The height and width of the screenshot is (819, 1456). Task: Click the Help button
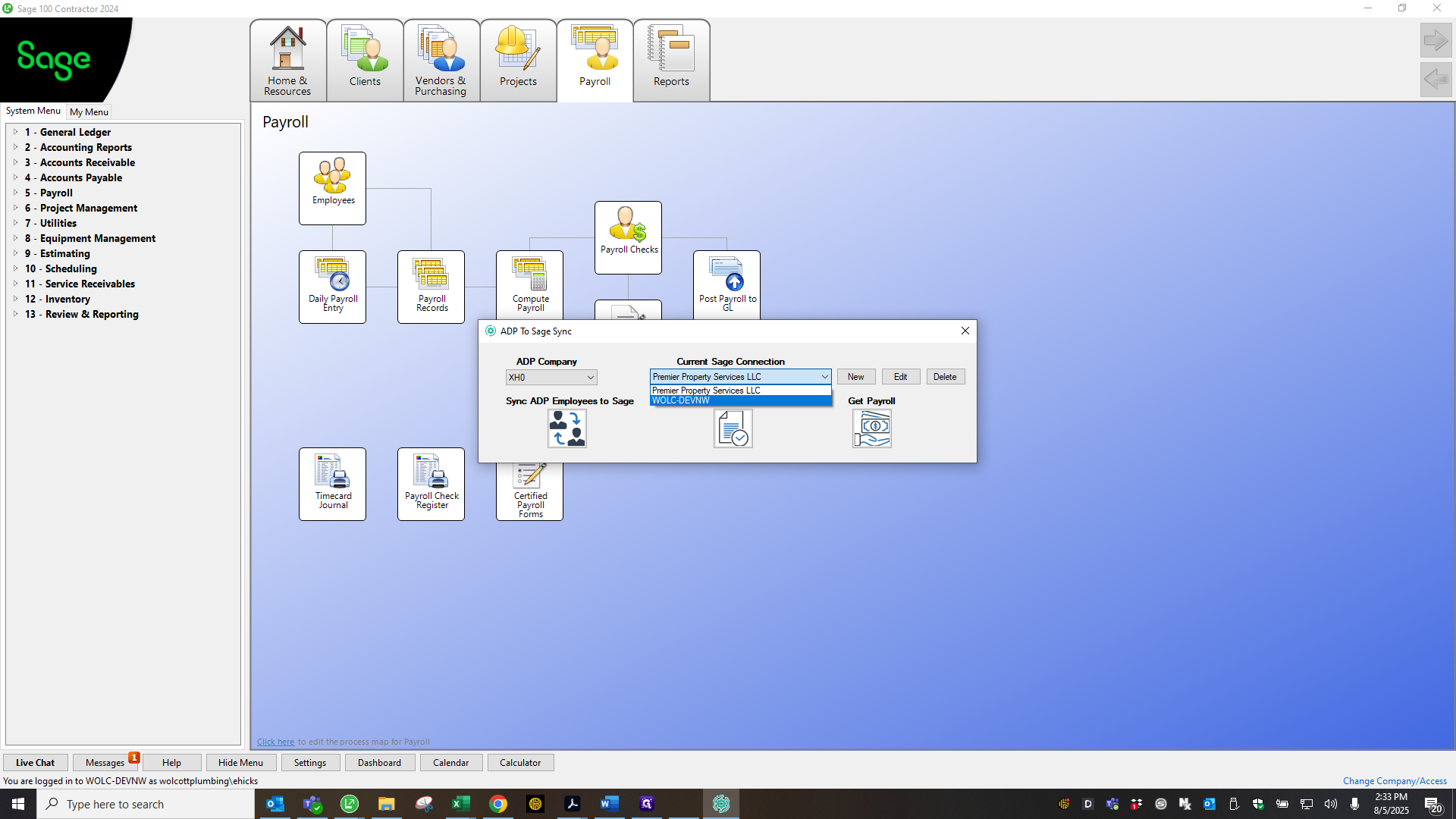[x=171, y=763]
